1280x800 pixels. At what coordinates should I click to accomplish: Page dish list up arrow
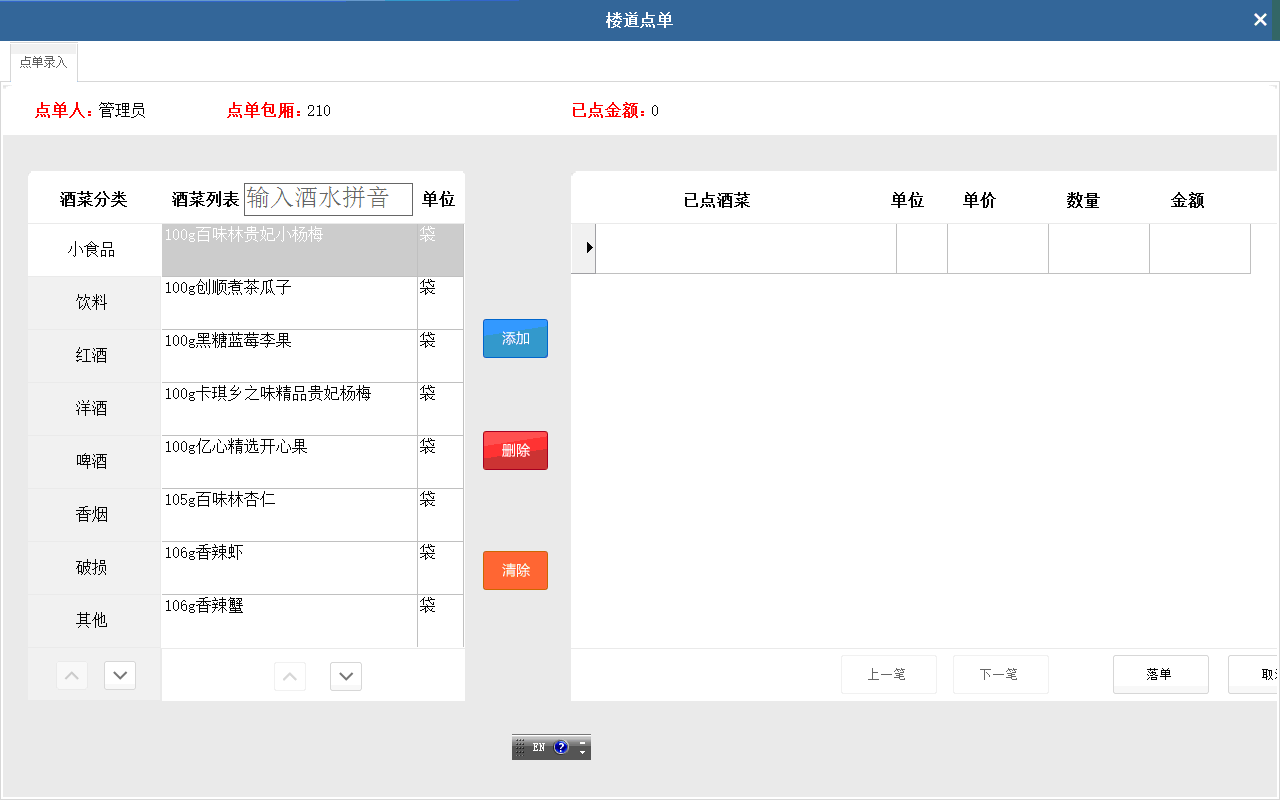click(x=290, y=677)
